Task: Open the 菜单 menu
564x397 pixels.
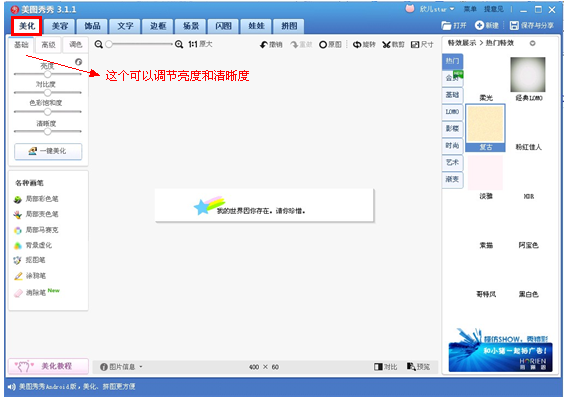Action: pyautogui.click(x=470, y=9)
